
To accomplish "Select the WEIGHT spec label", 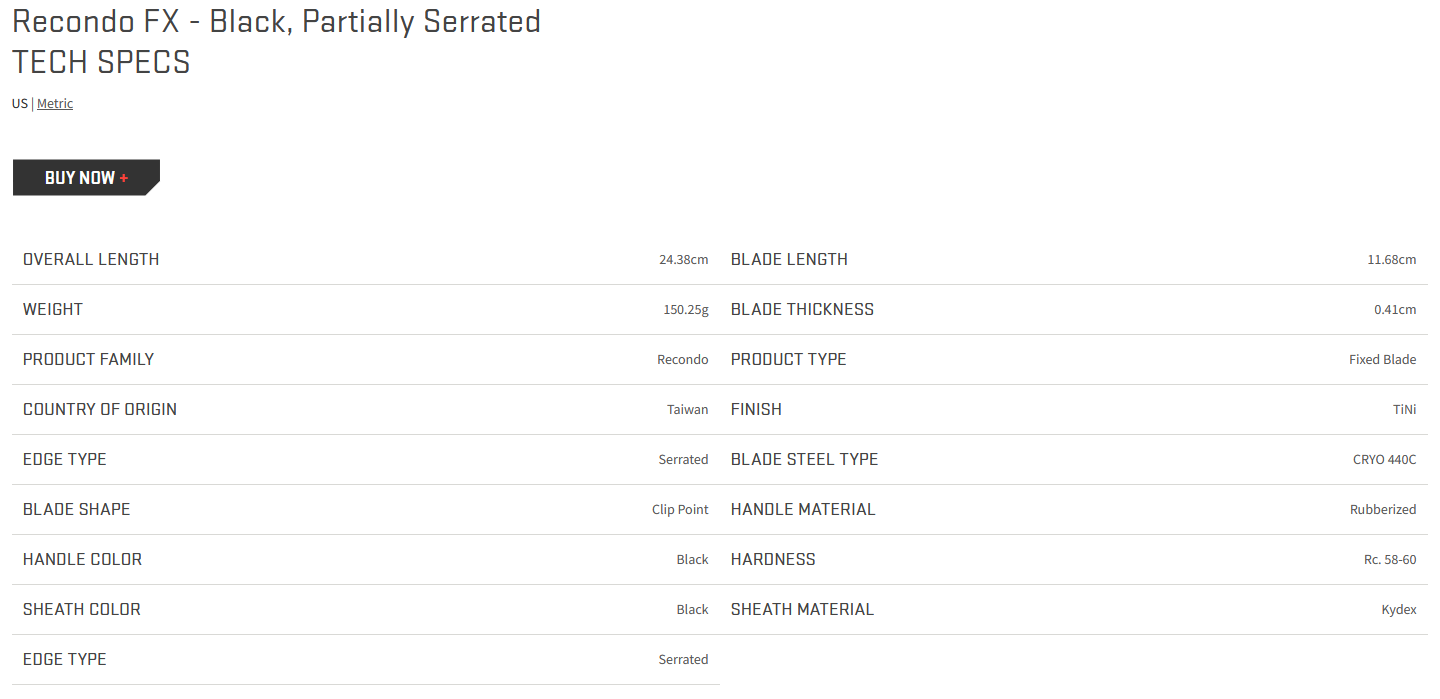I will (53, 309).
